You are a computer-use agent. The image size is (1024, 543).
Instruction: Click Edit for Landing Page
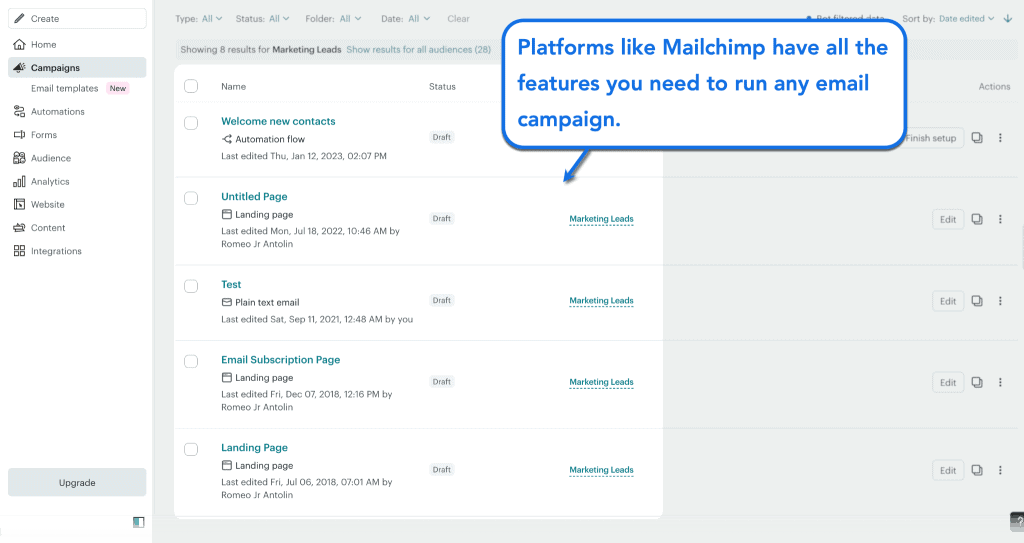tap(948, 470)
